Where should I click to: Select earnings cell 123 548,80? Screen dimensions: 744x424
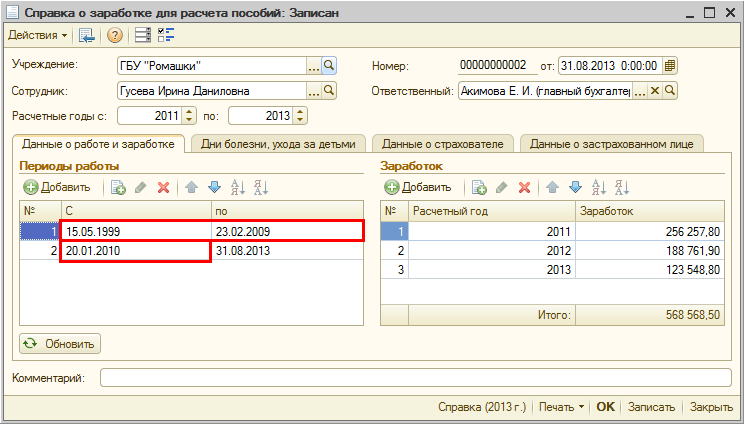[x=650, y=269]
